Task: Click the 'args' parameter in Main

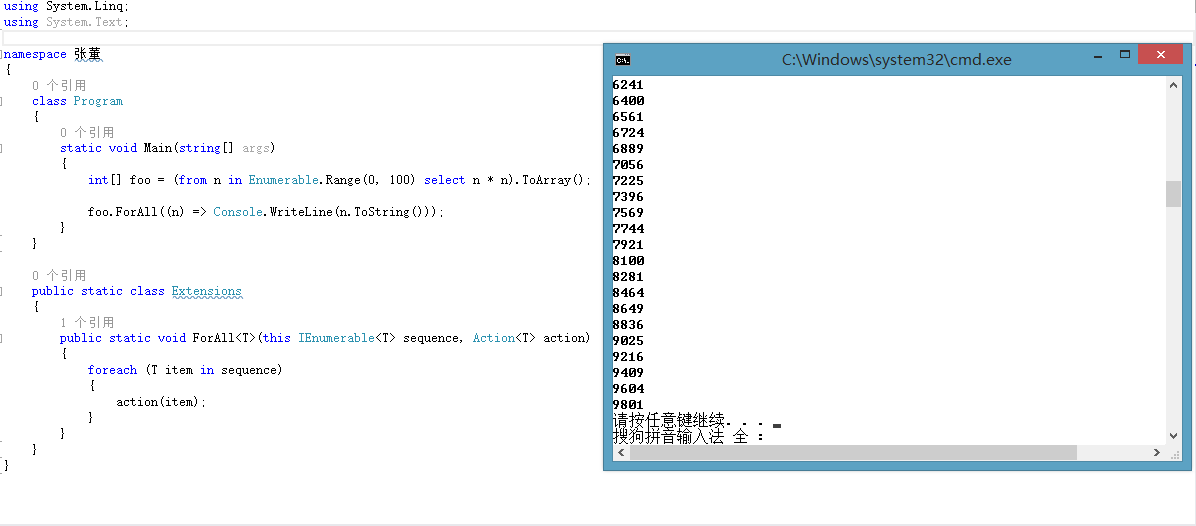Action: pyautogui.click(x=256, y=149)
